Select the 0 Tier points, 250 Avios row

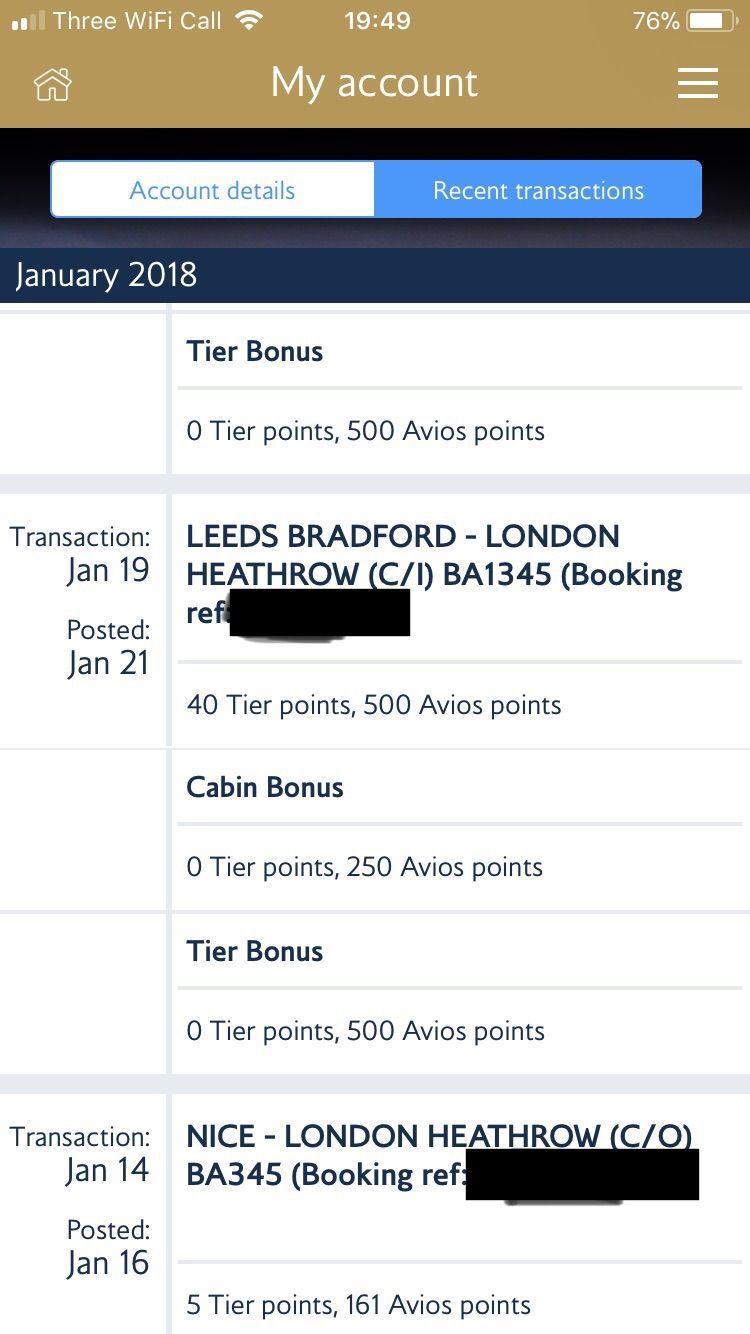[364, 867]
